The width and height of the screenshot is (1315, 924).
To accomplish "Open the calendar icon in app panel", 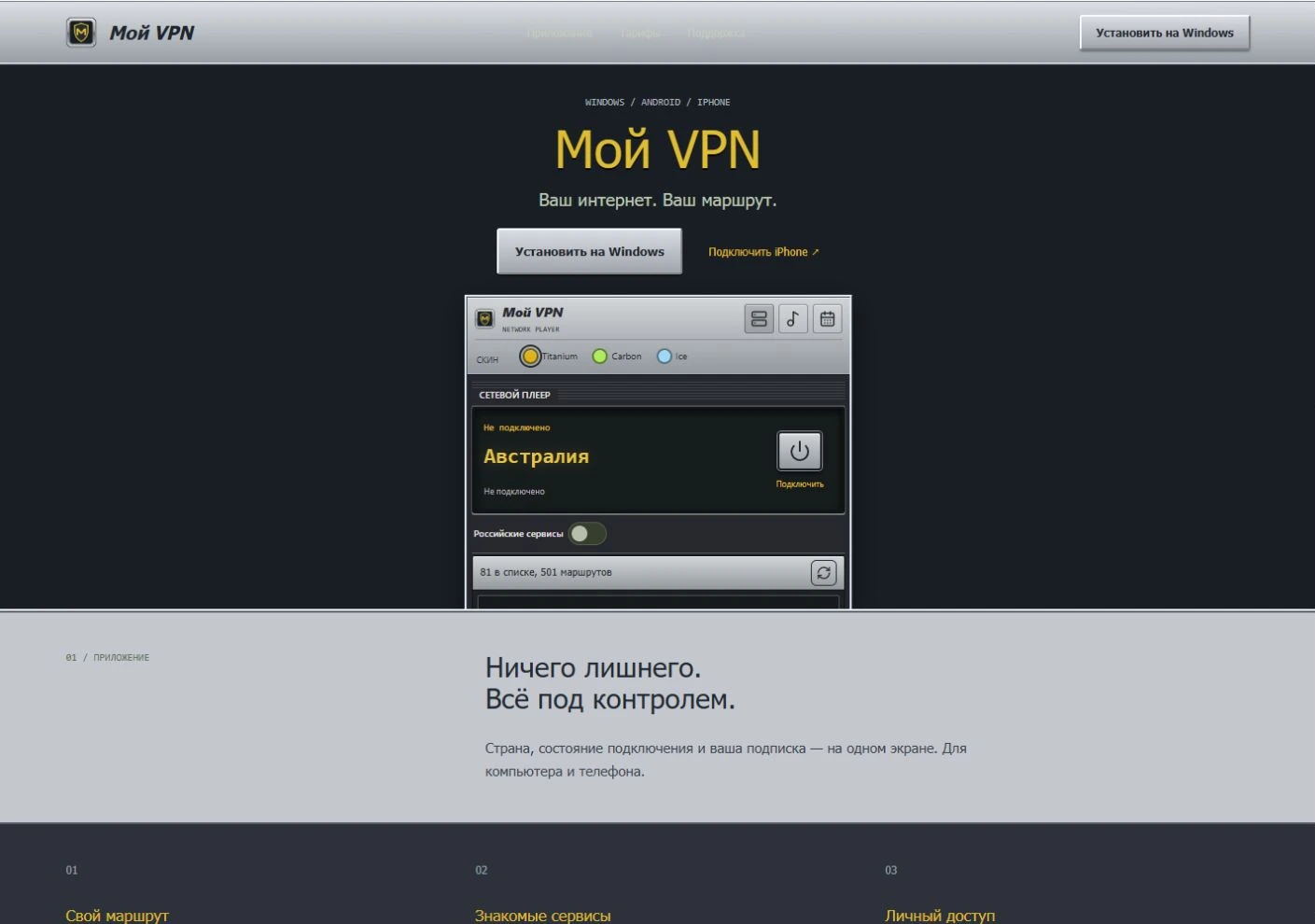I will pos(827,319).
